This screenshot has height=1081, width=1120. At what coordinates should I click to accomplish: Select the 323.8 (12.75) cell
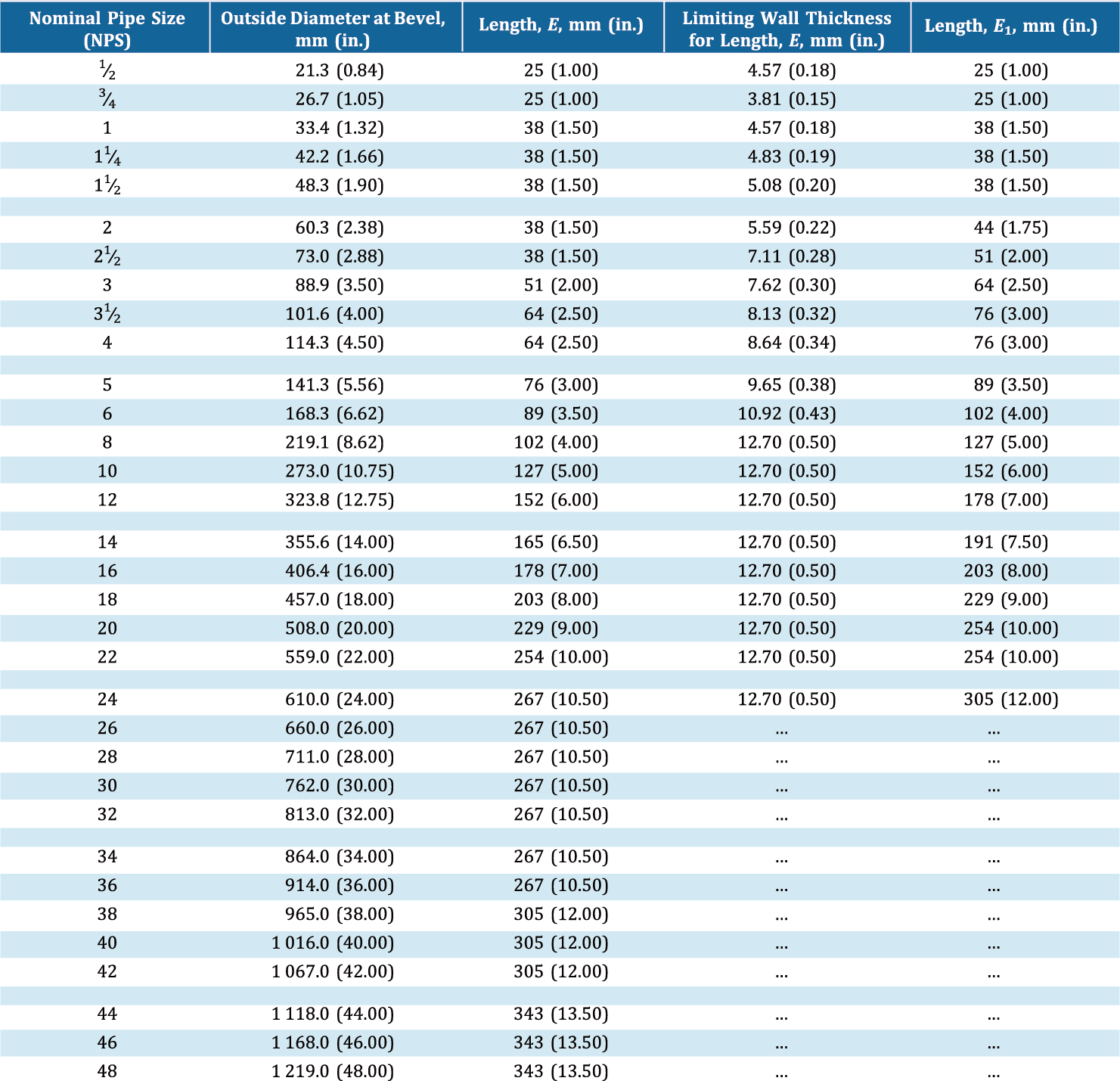[340, 500]
